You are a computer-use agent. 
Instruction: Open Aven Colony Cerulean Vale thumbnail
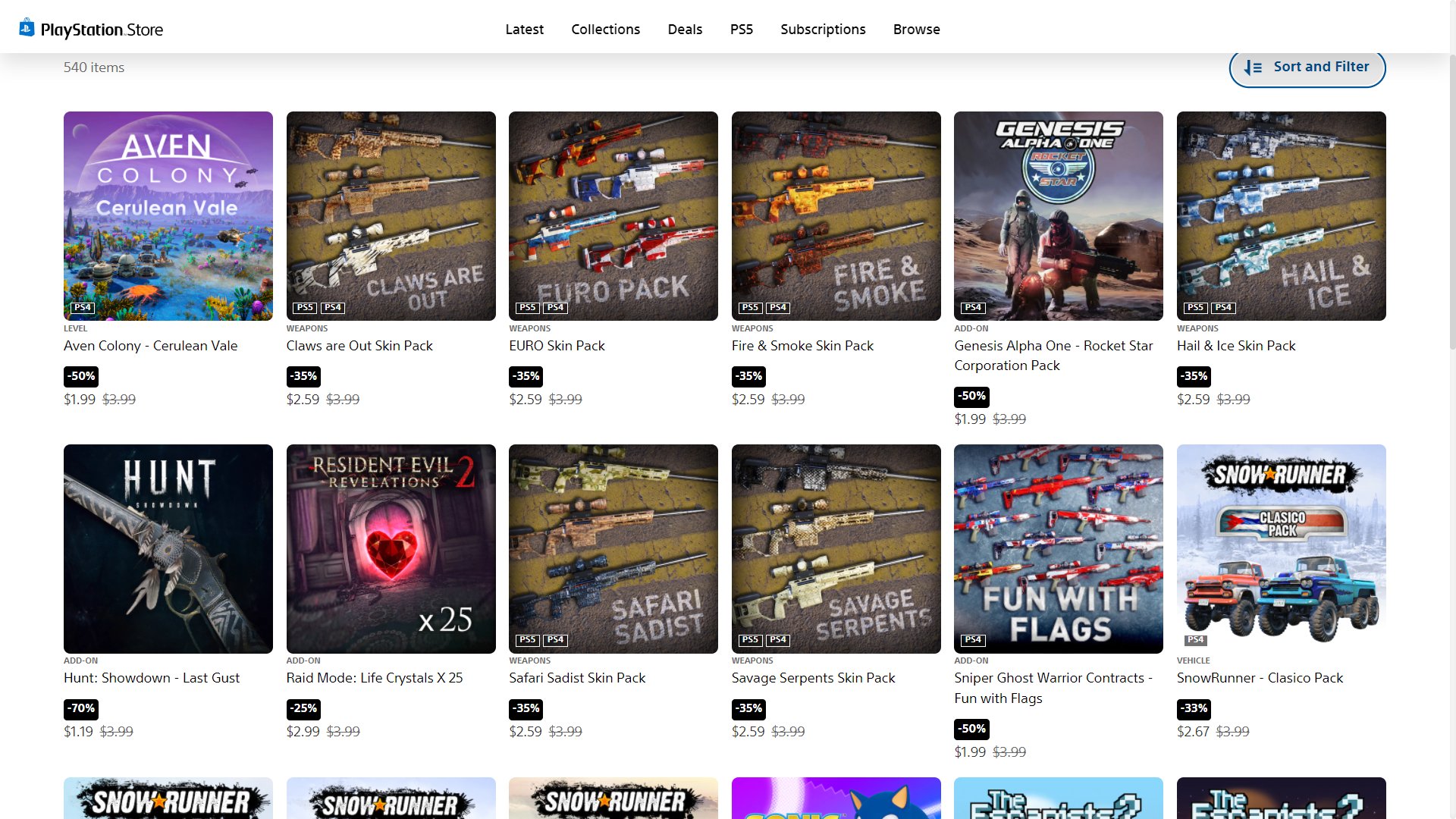coord(168,215)
